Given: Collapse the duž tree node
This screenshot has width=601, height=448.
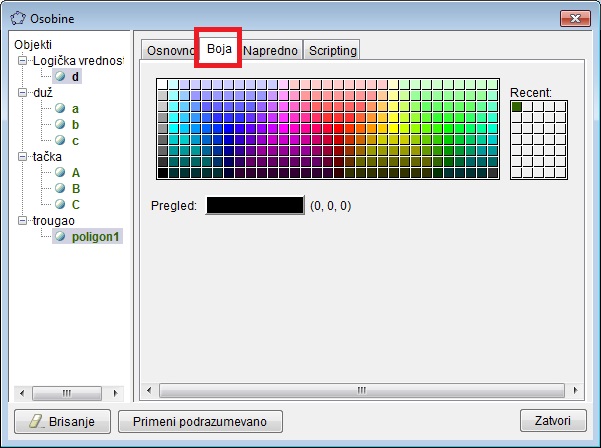Looking at the screenshot, I should [23, 92].
